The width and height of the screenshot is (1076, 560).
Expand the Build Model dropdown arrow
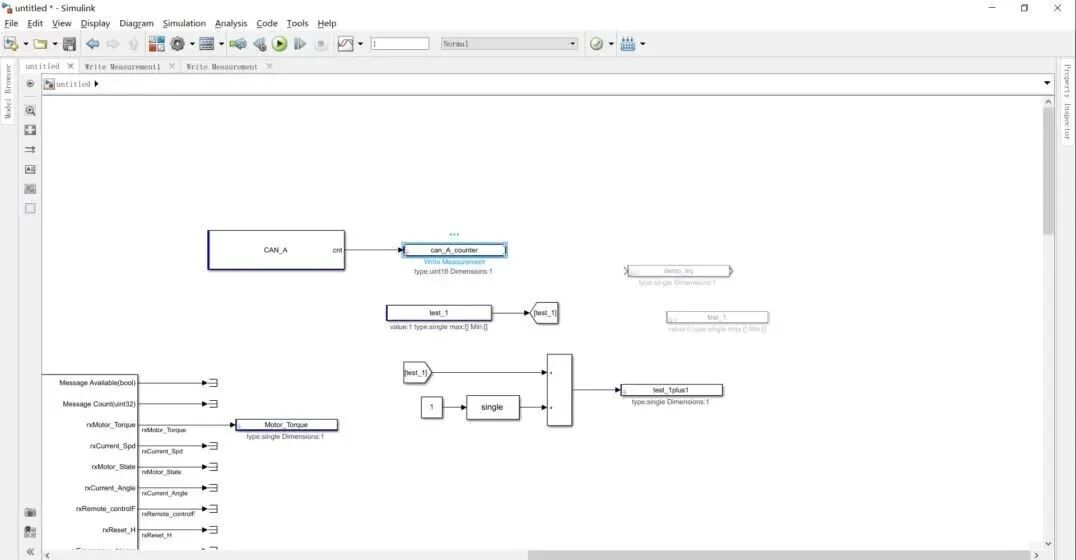pyautogui.click(x=642, y=44)
